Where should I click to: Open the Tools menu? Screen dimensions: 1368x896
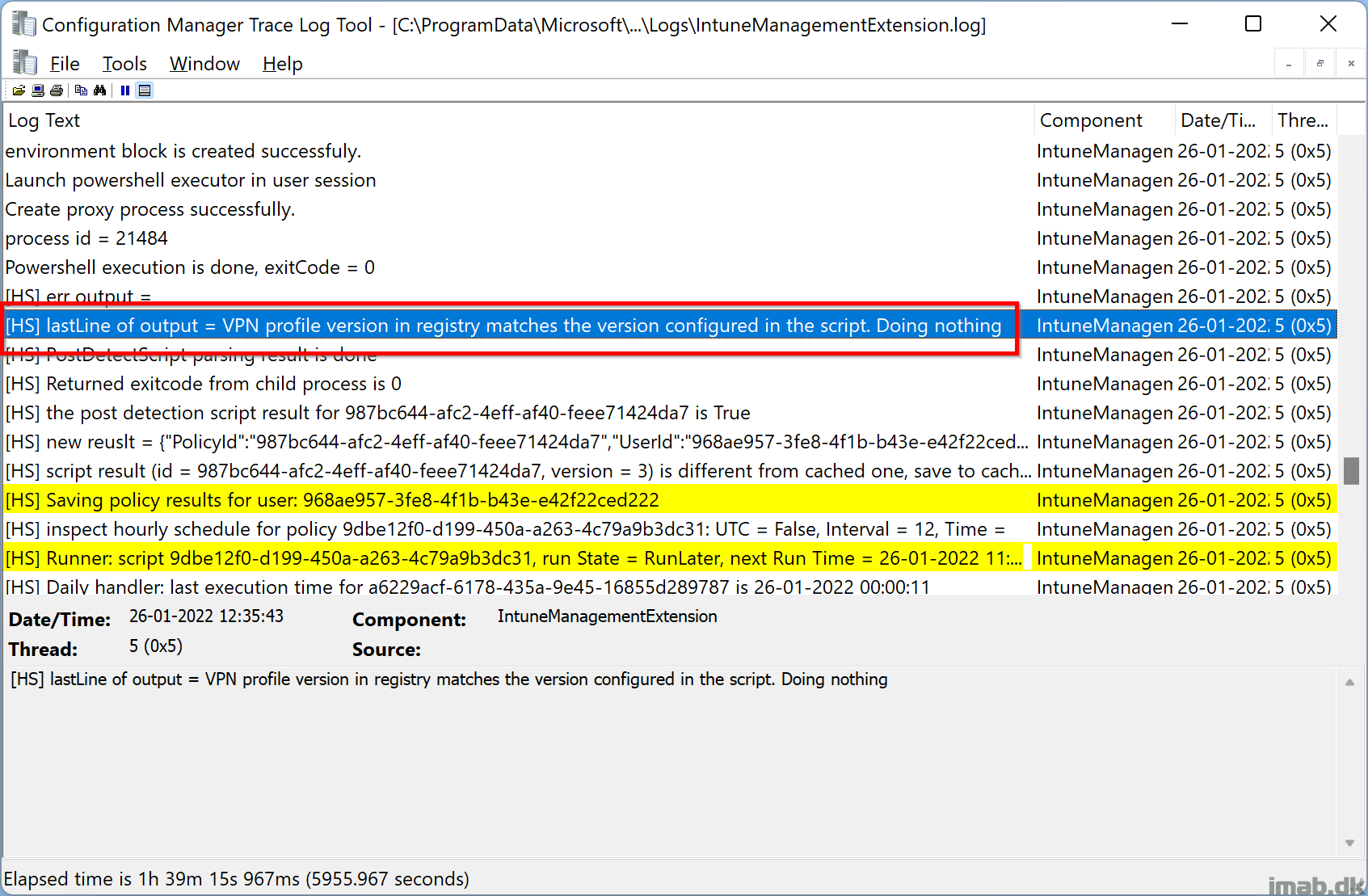point(124,64)
